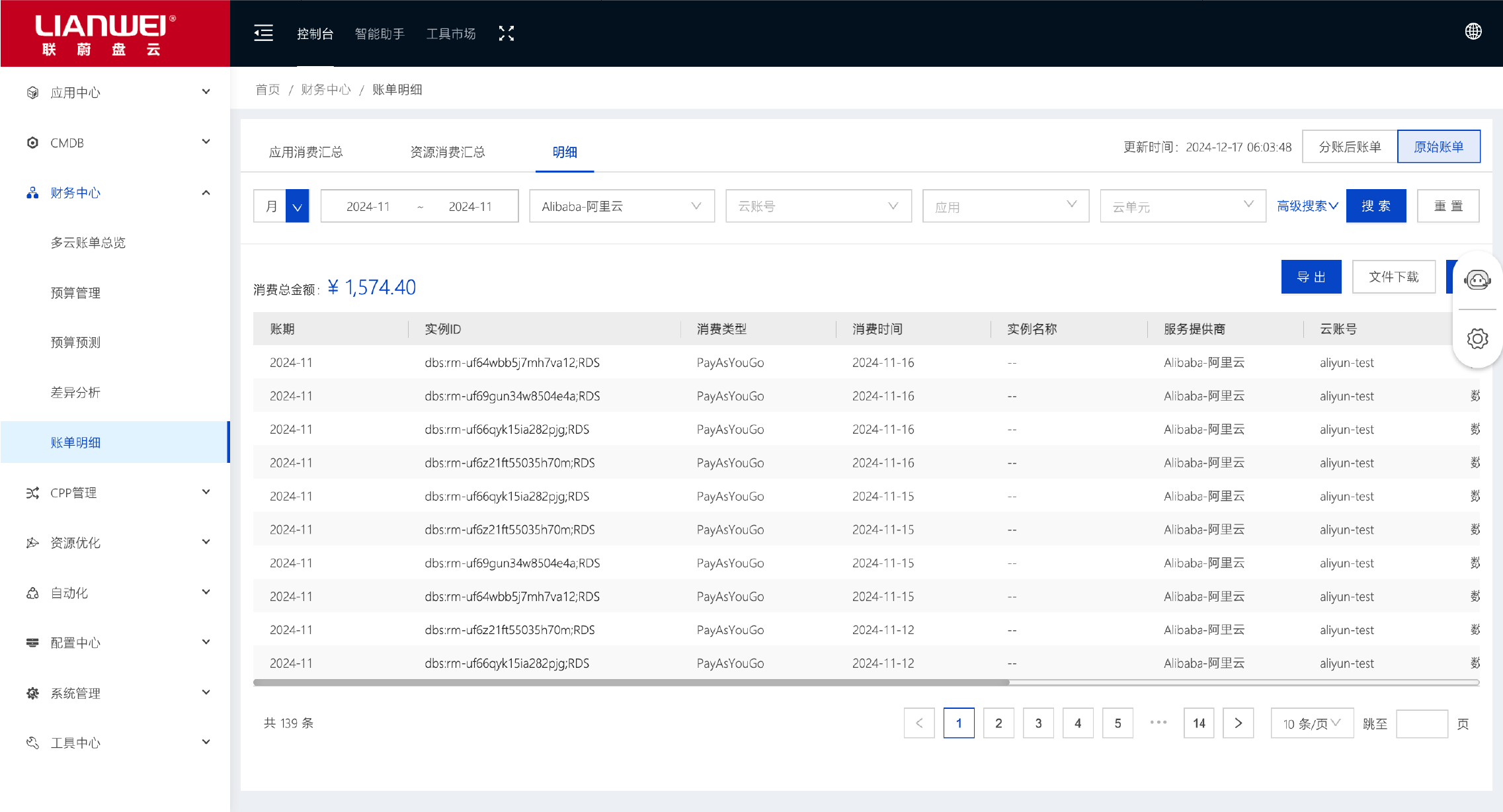Select the 原始账单 toggle option
1503x812 pixels.
tap(1439, 147)
